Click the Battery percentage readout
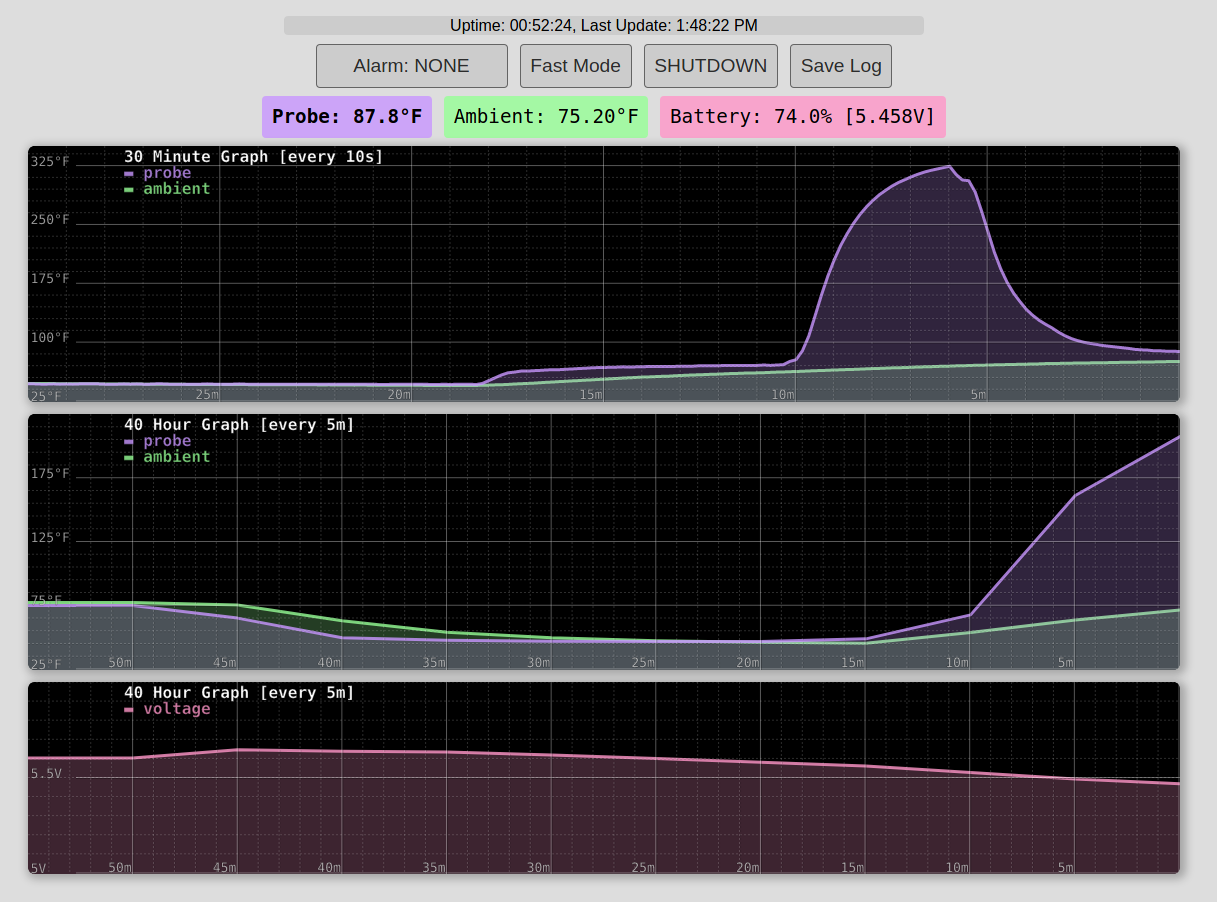The image size is (1217, 902). (801, 116)
